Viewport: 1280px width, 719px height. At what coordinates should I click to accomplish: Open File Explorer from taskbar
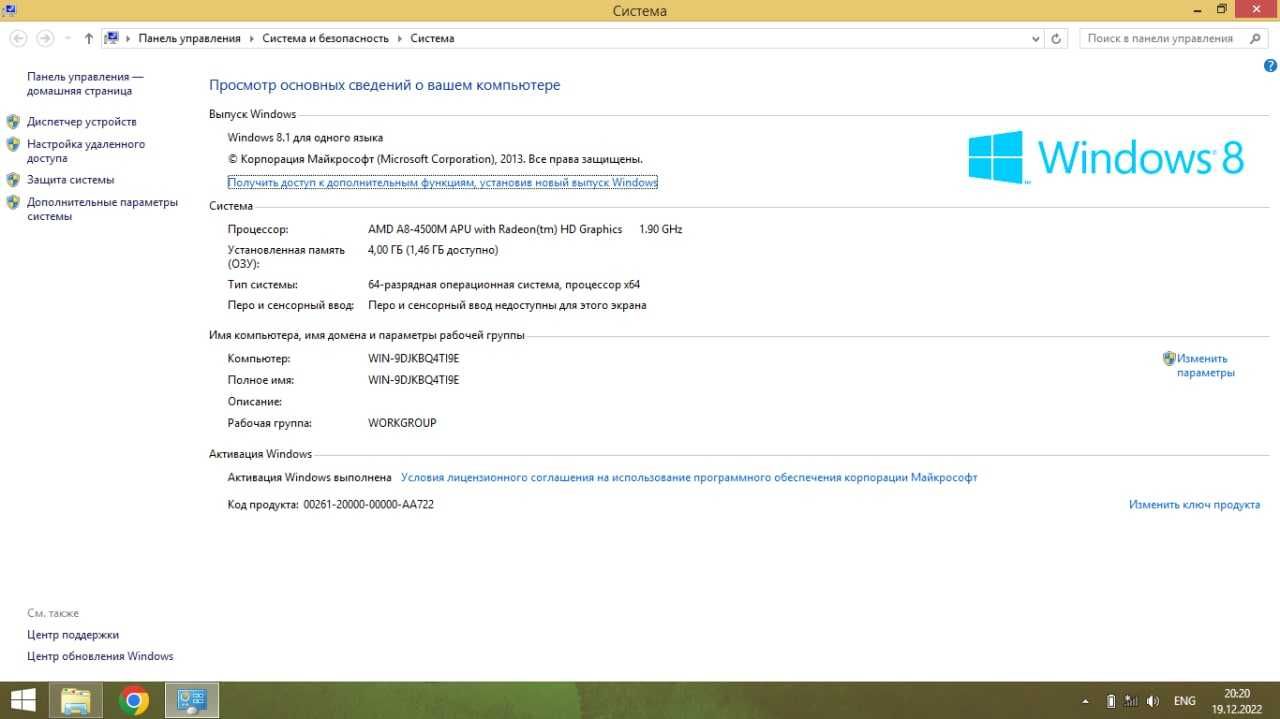(x=76, y=700)
